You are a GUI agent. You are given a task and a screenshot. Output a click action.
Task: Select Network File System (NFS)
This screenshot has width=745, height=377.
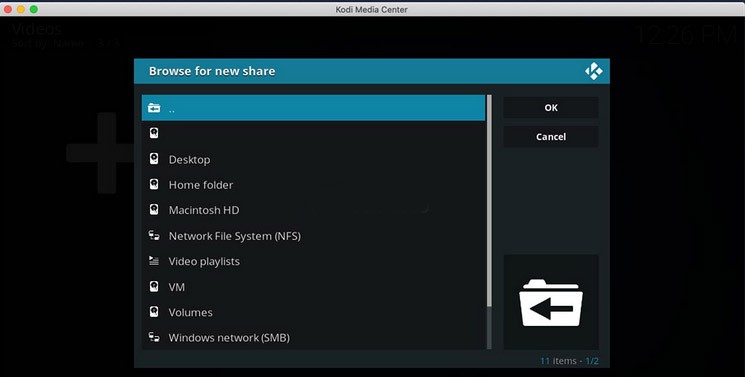pyautogui.click(x=314, y=236)
